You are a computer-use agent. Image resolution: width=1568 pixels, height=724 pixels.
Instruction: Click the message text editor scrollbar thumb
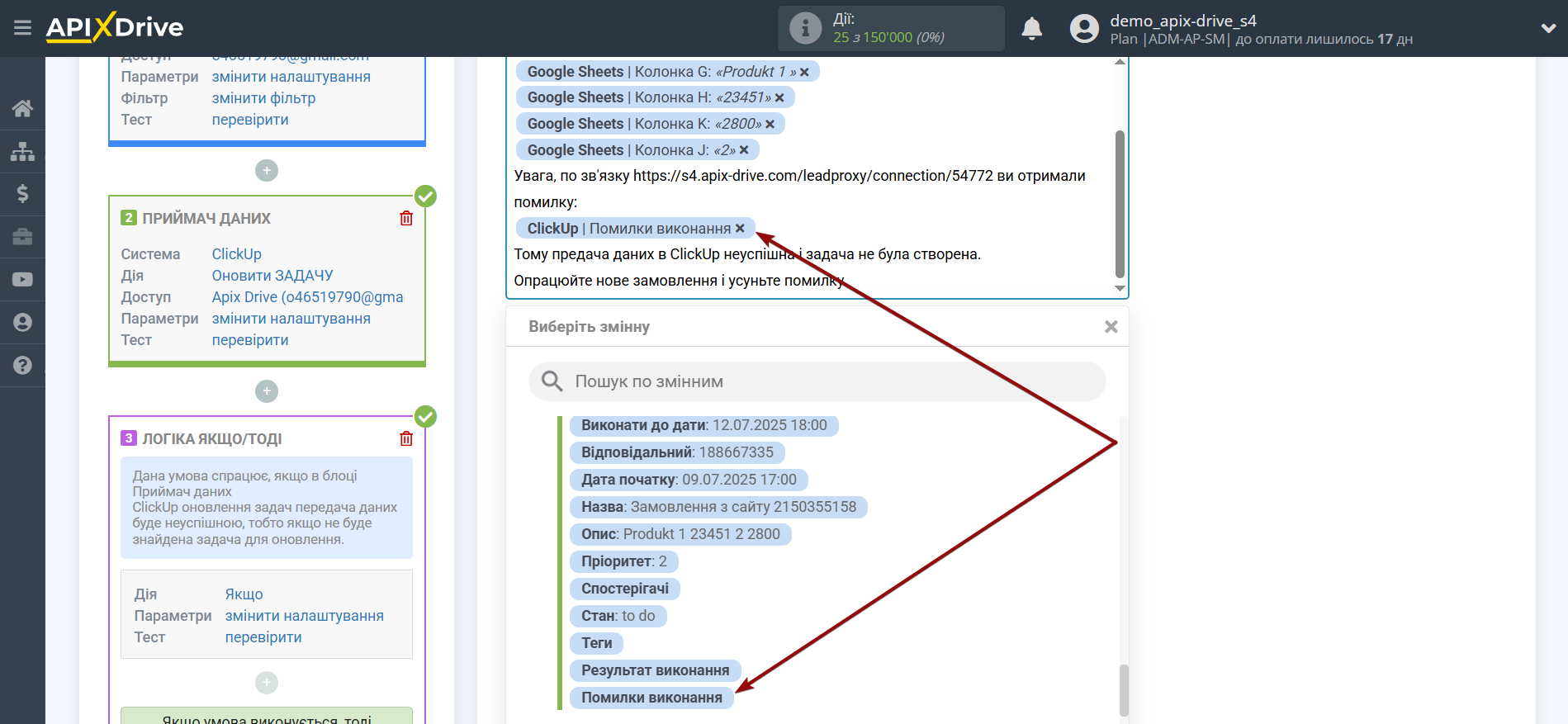[x=1120, y=205]
